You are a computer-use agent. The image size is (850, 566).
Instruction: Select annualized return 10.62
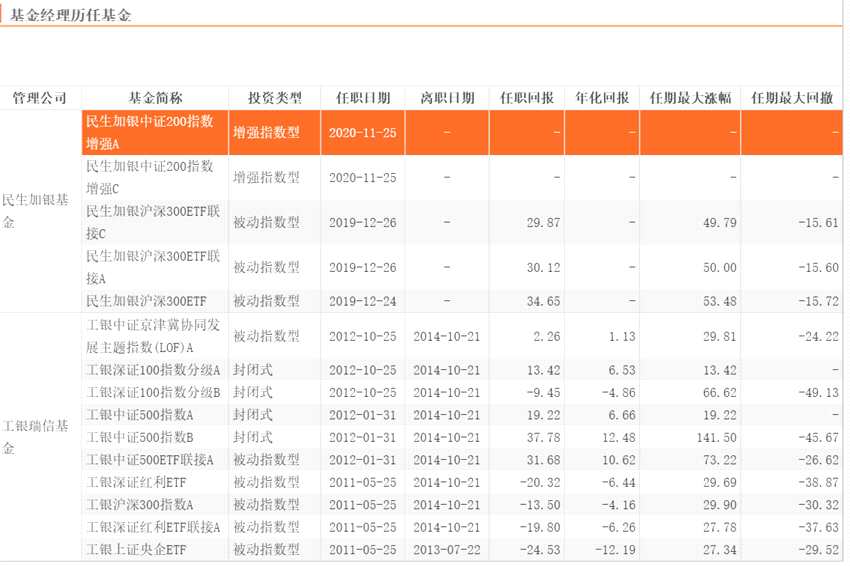click(x=619, y=461)
